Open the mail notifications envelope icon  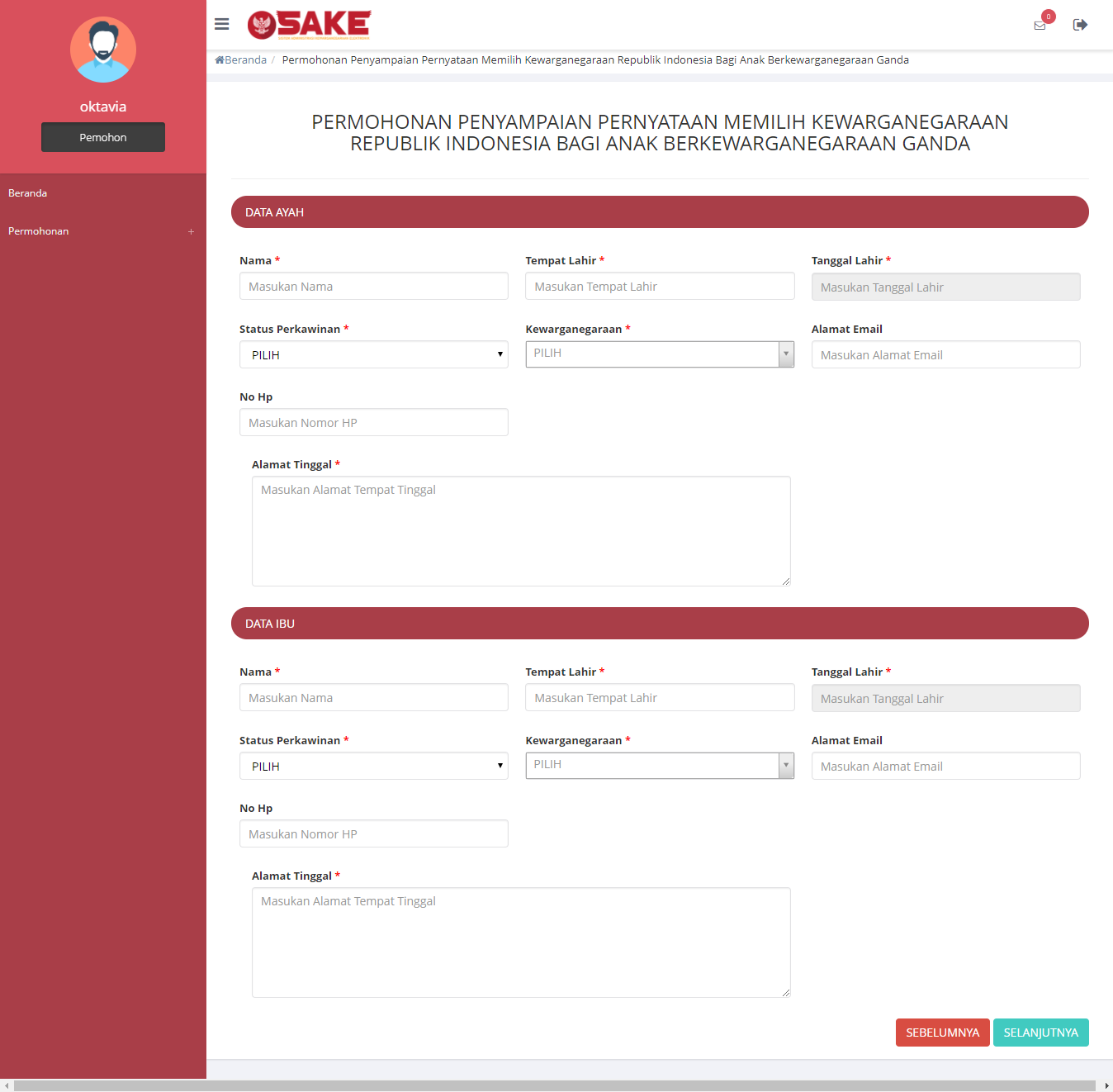click(1040, 26)
